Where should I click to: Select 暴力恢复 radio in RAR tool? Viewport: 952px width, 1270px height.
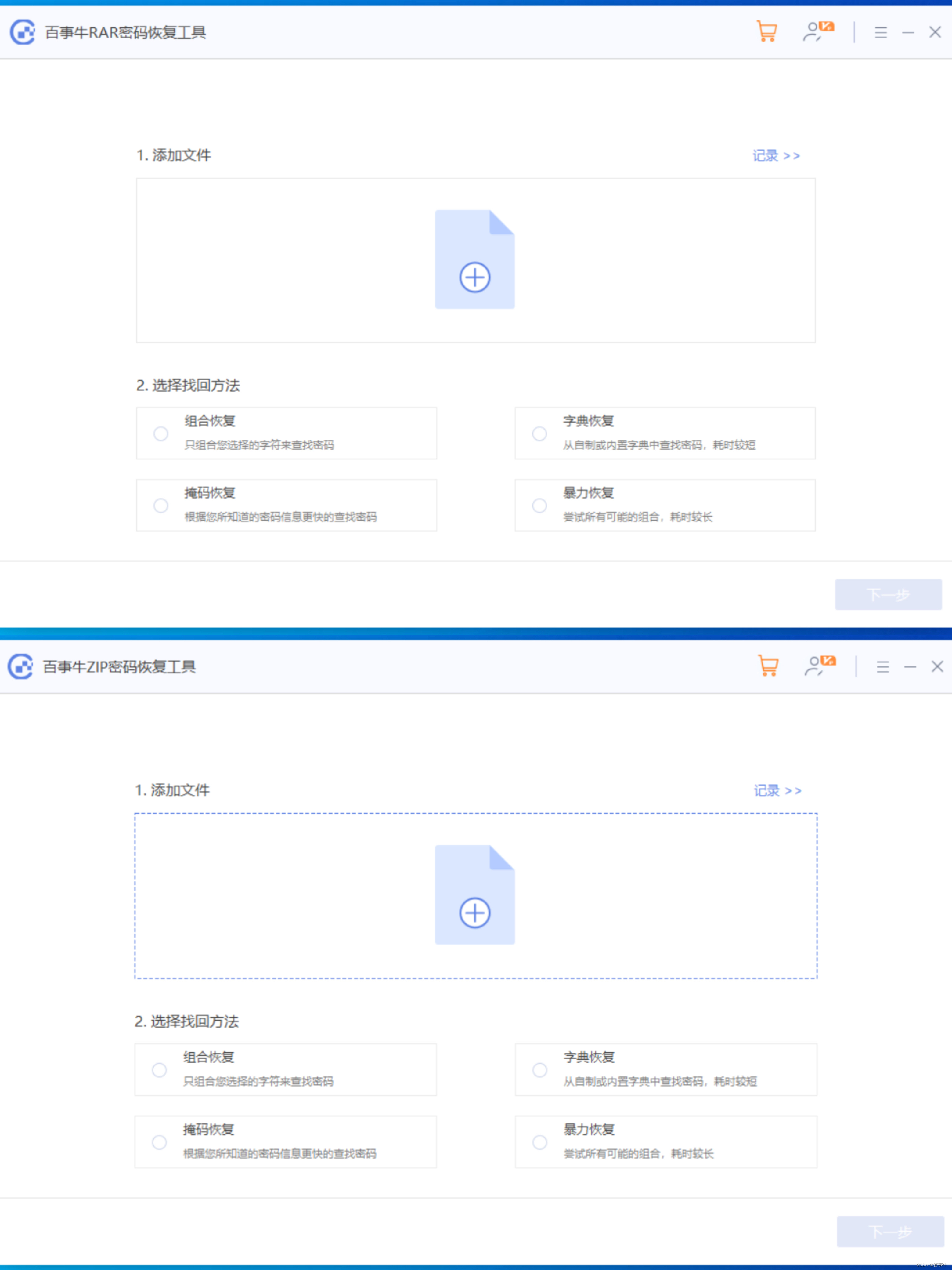pyautogui.click(x=539, y=505)
